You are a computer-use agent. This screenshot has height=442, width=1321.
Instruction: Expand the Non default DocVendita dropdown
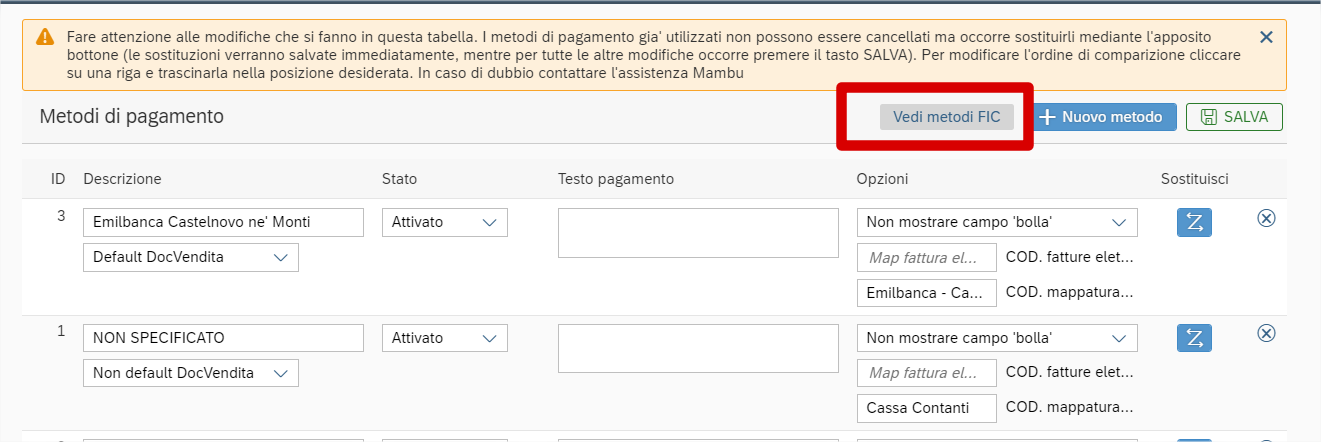point(190,373)
